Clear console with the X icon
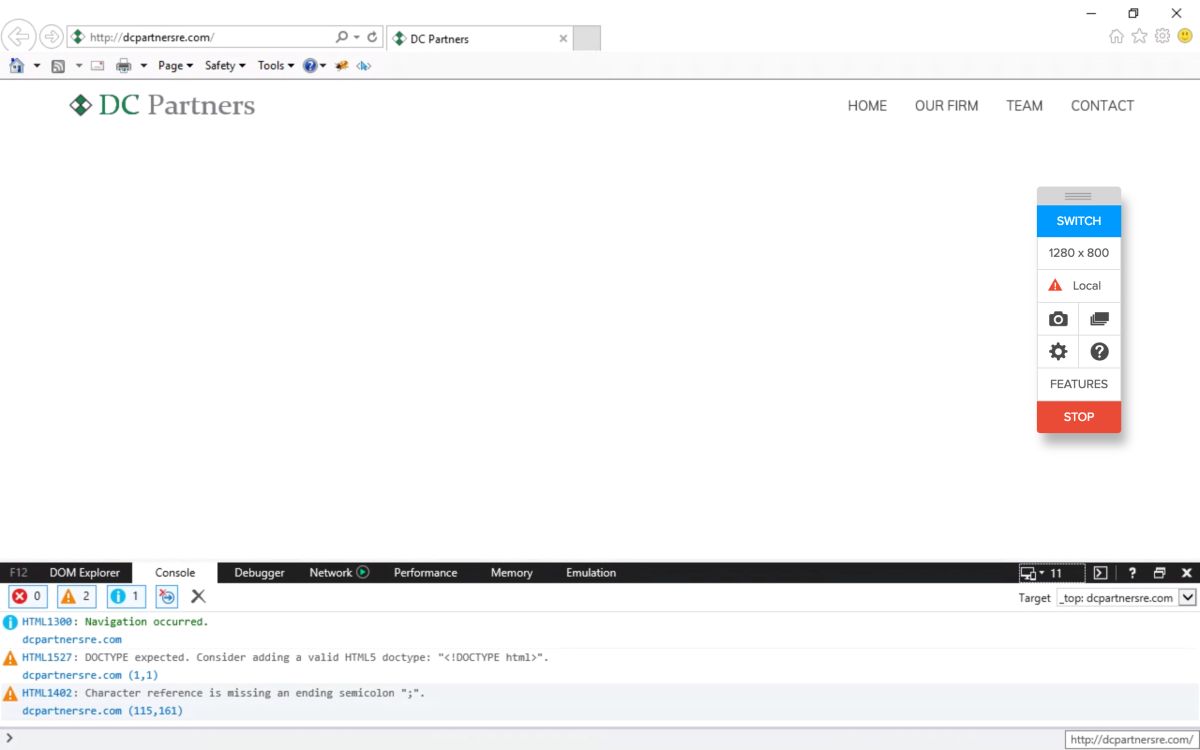The width and height of the screenshot is (1200, 750). point(198,597)
